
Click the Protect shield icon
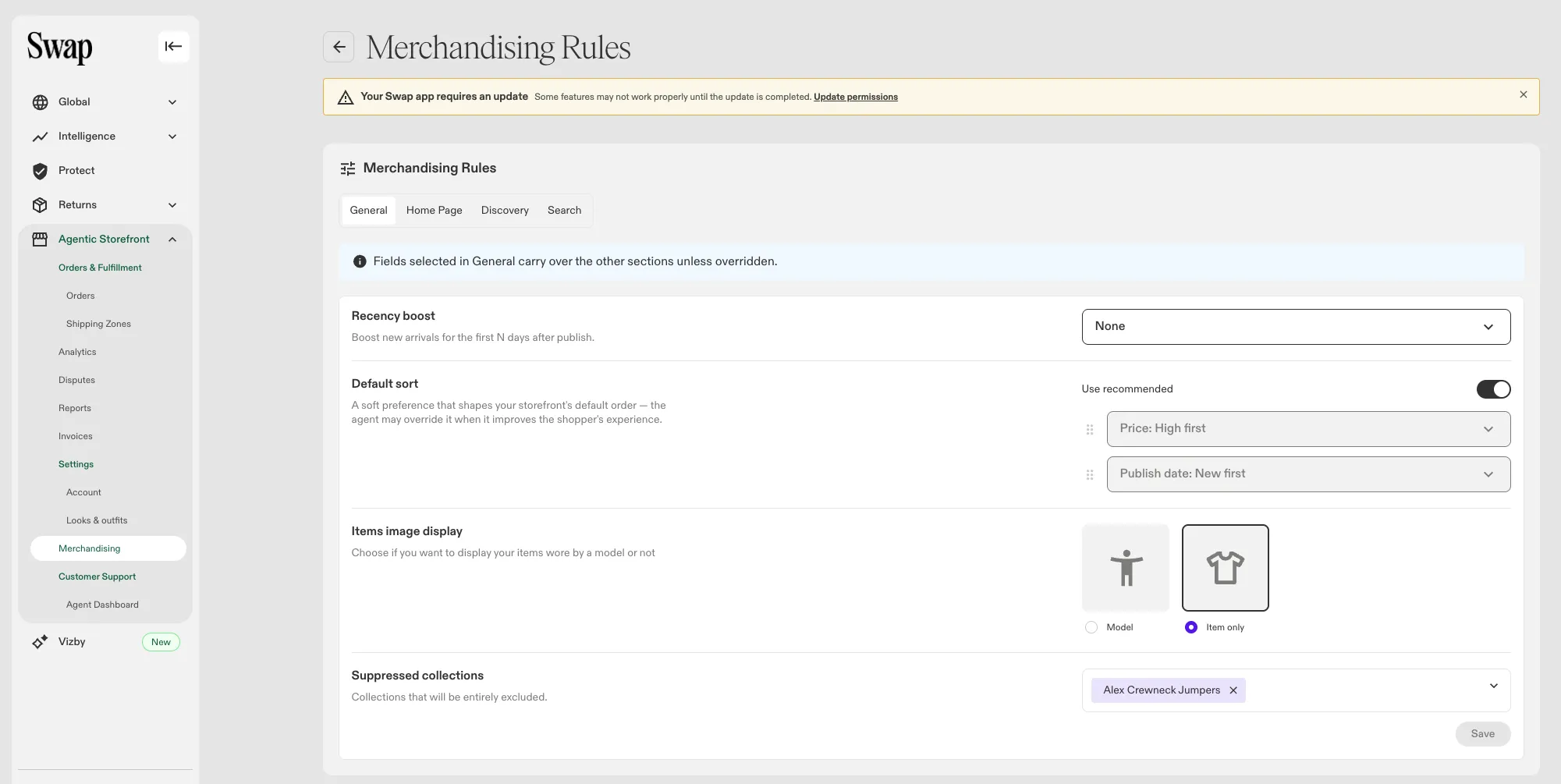tap(41, 171)
